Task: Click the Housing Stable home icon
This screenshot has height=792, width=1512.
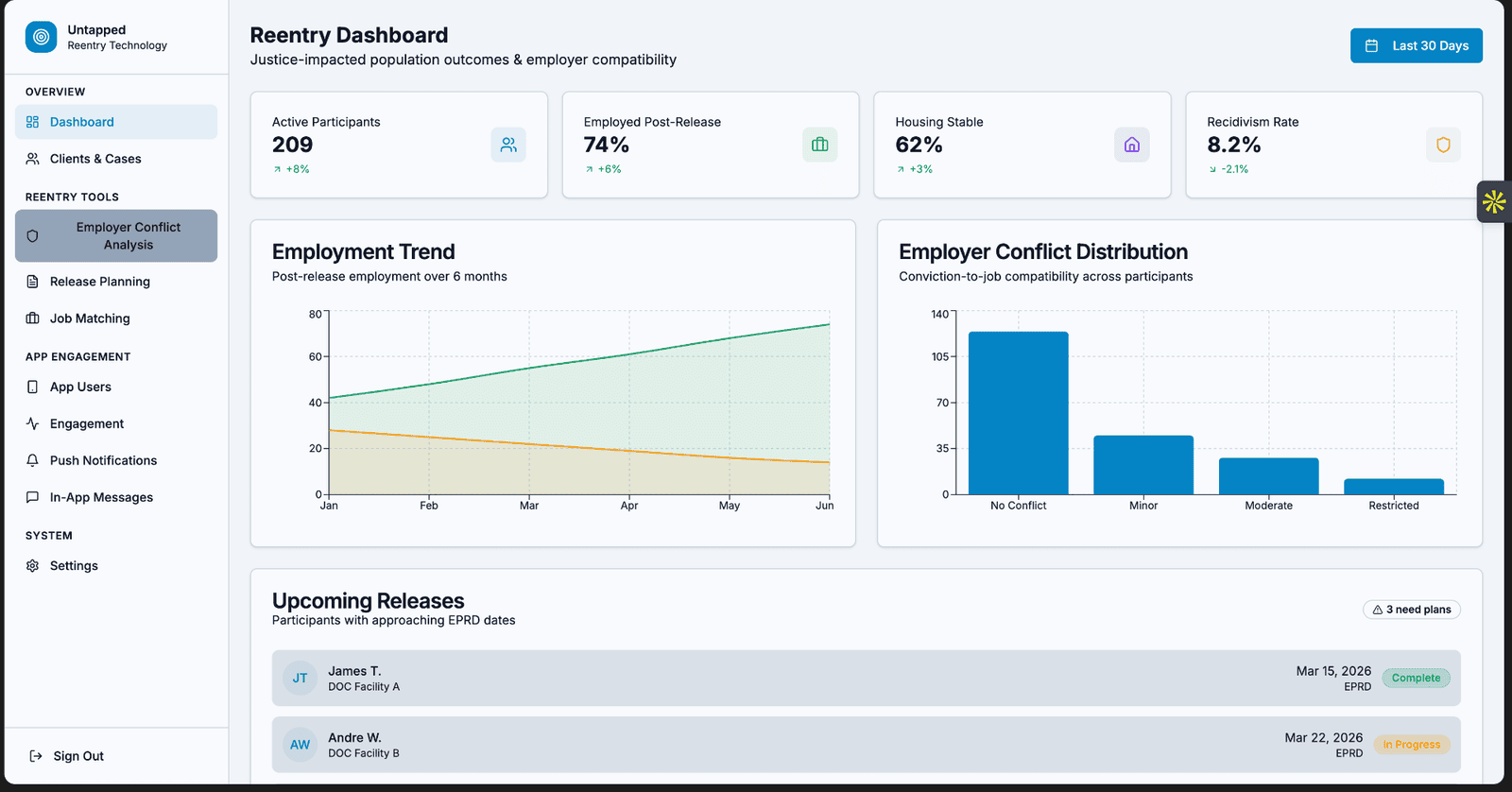Action: click(x=1132, y=145)
